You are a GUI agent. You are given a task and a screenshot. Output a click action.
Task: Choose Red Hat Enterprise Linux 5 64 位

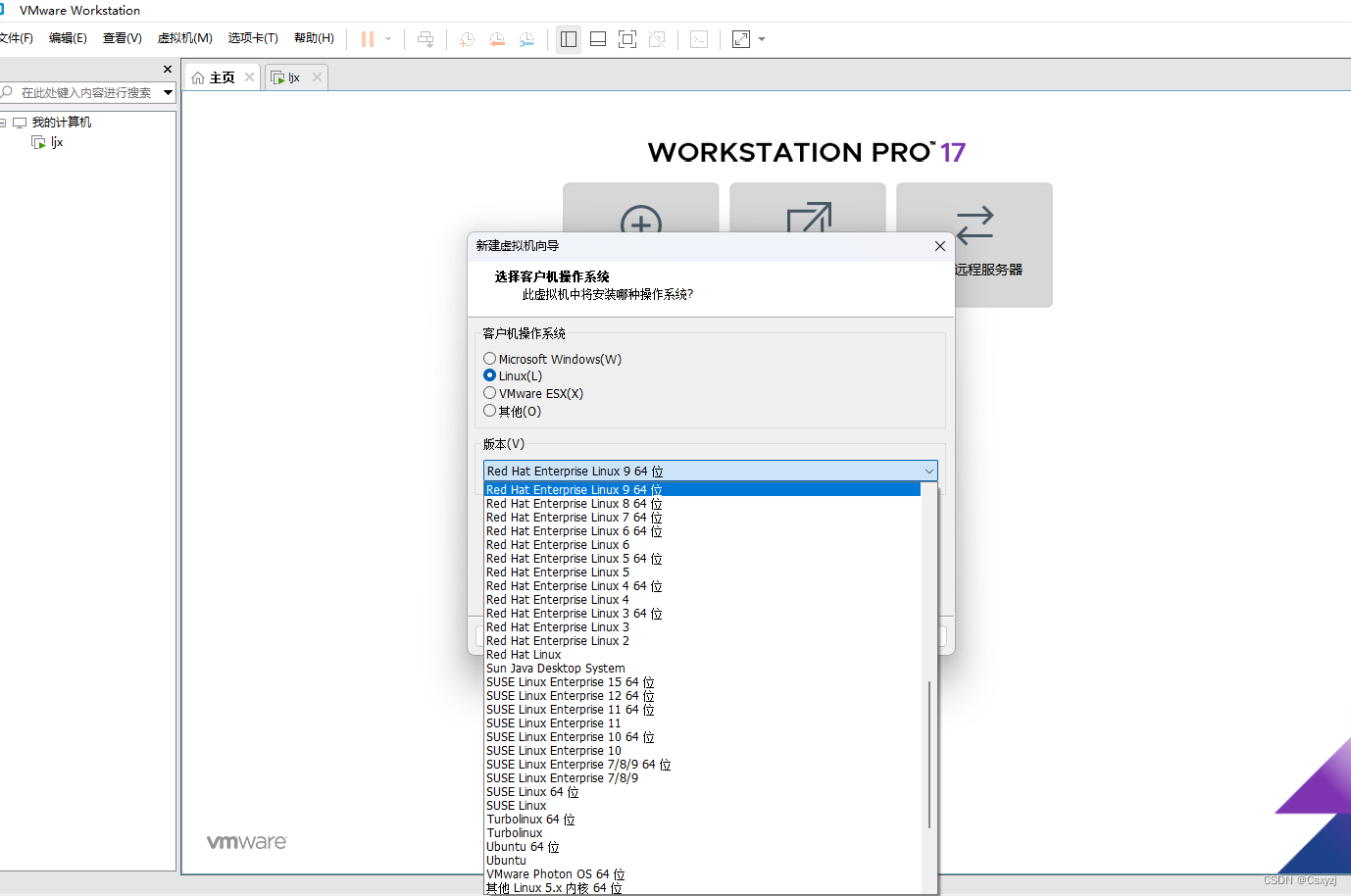702,558
